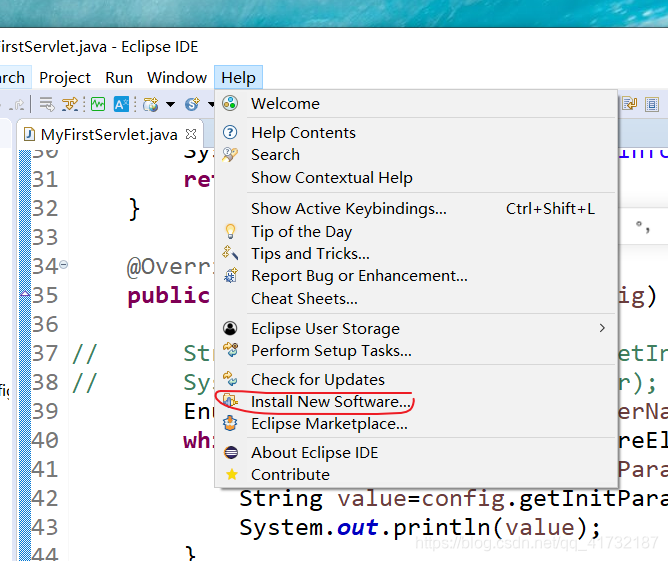Screen dimensions: 668x561
Task: Click the Eclipse User Storage user icon
Action: point(230,328)
